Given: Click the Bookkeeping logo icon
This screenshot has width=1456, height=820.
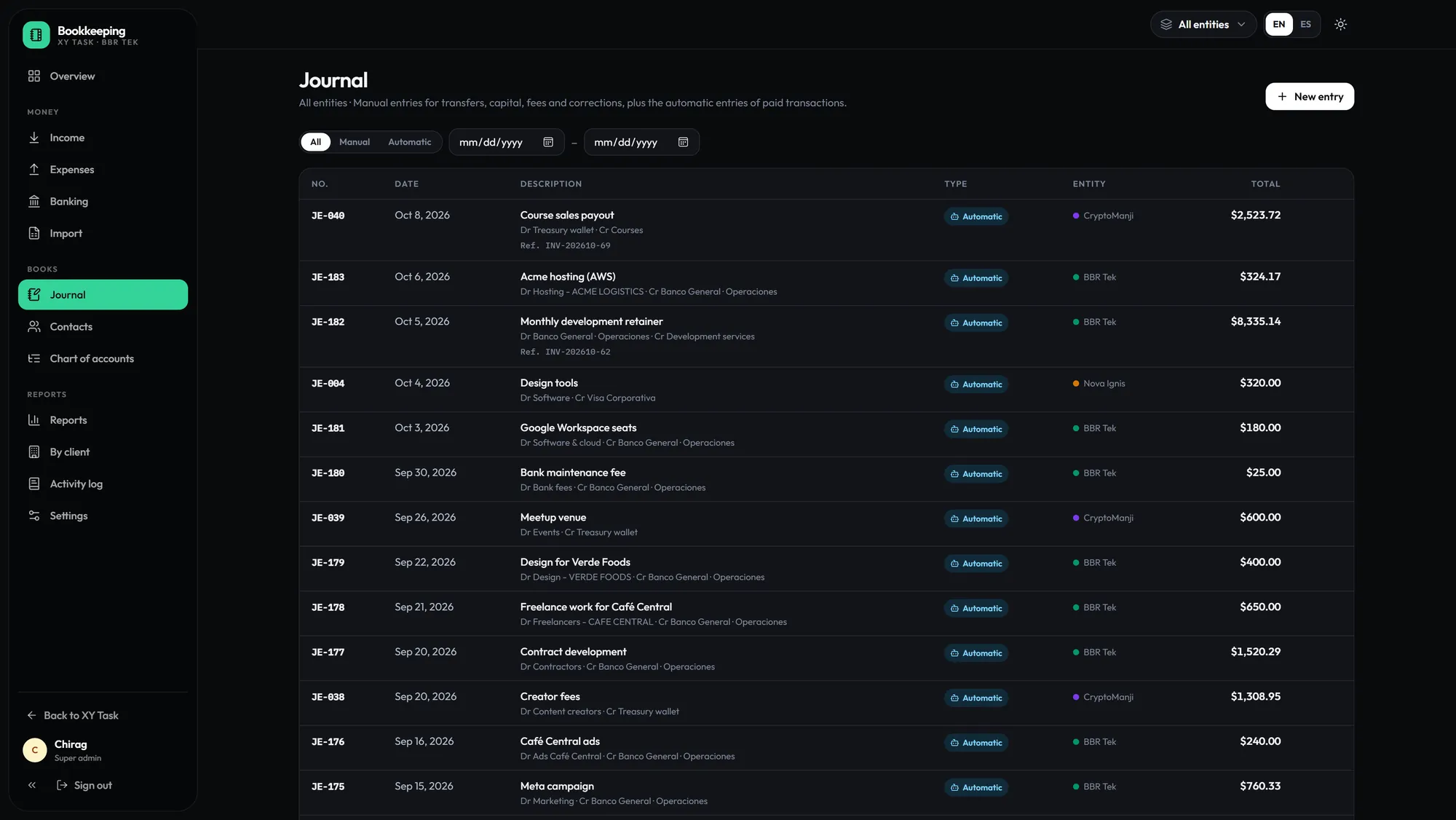Looking at the screenshot, I should (36, 34).
